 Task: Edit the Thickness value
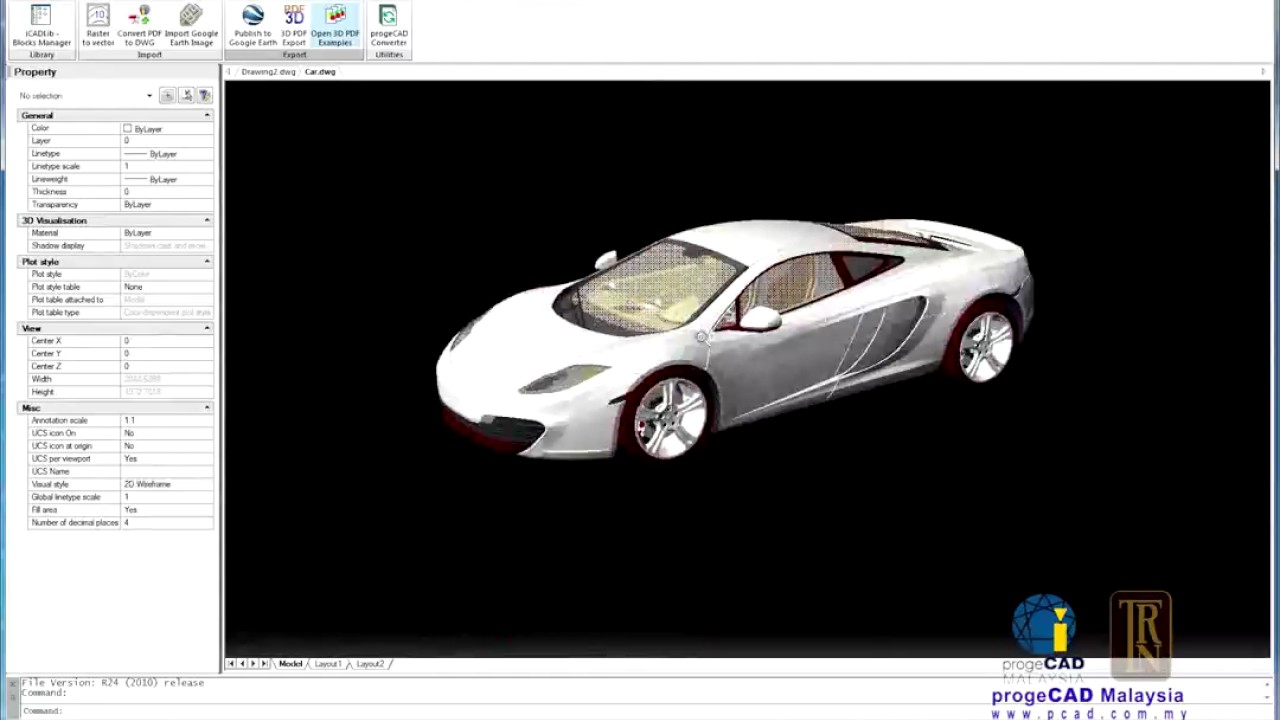(167, 192)
